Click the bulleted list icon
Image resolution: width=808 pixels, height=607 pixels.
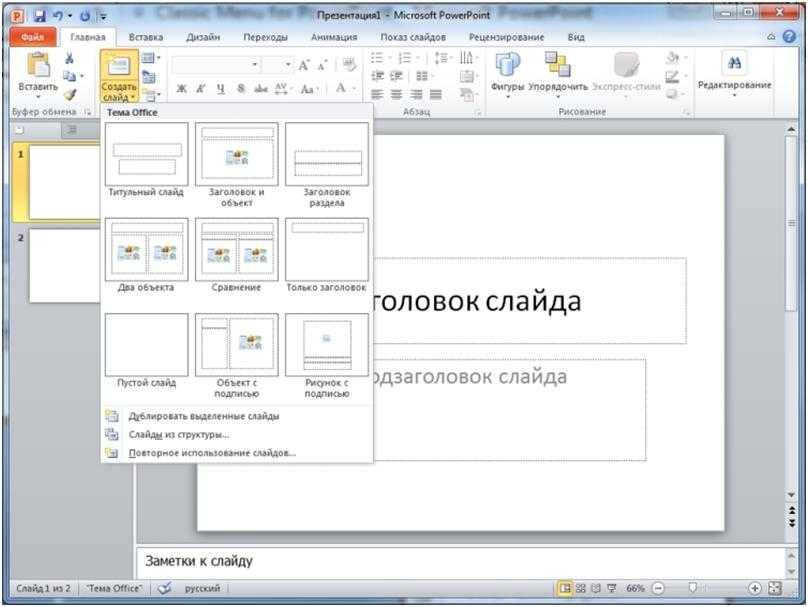pyautogui.click(x=377, y=58)
